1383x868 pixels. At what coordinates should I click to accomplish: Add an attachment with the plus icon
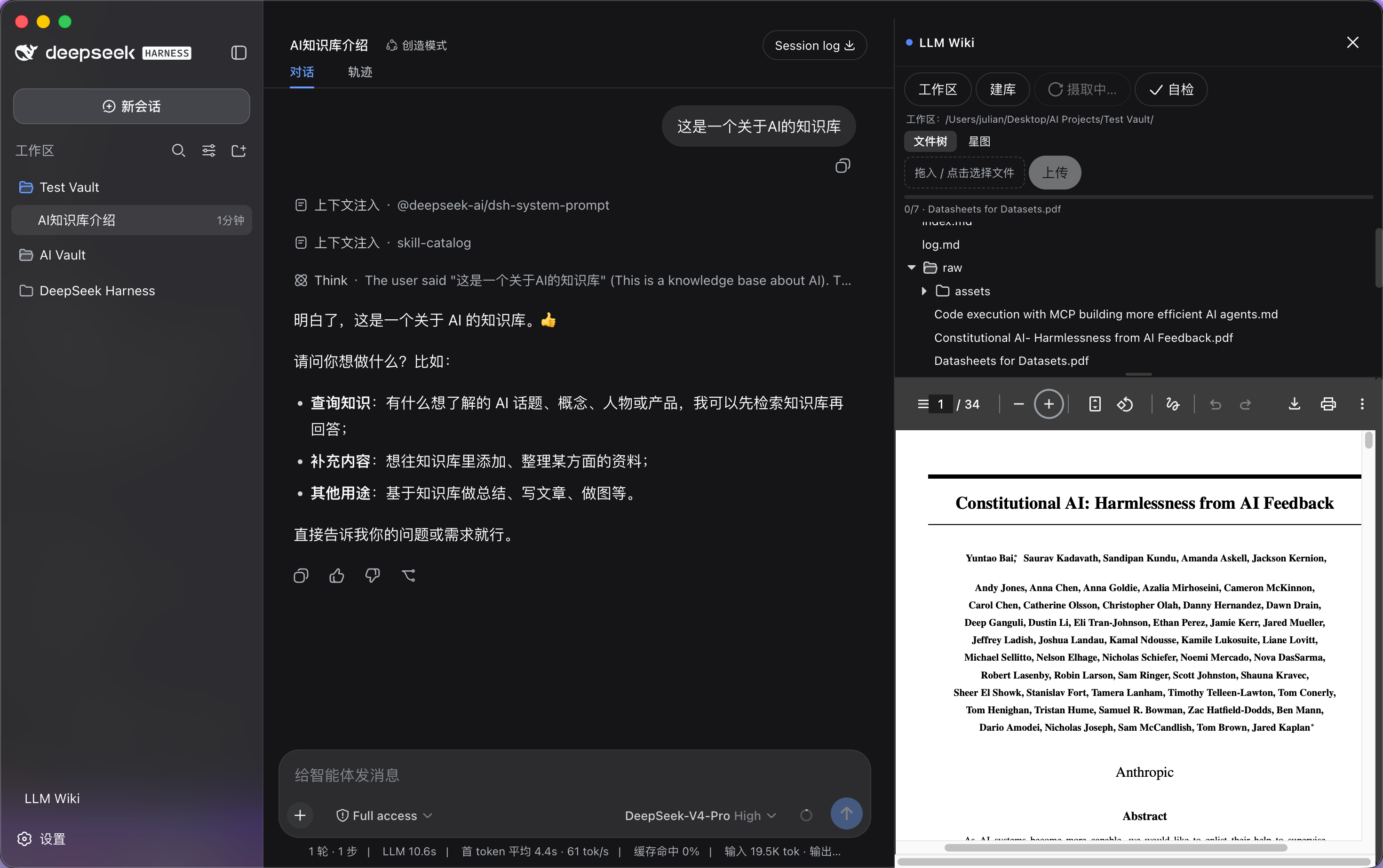click(x=300, y=815)
